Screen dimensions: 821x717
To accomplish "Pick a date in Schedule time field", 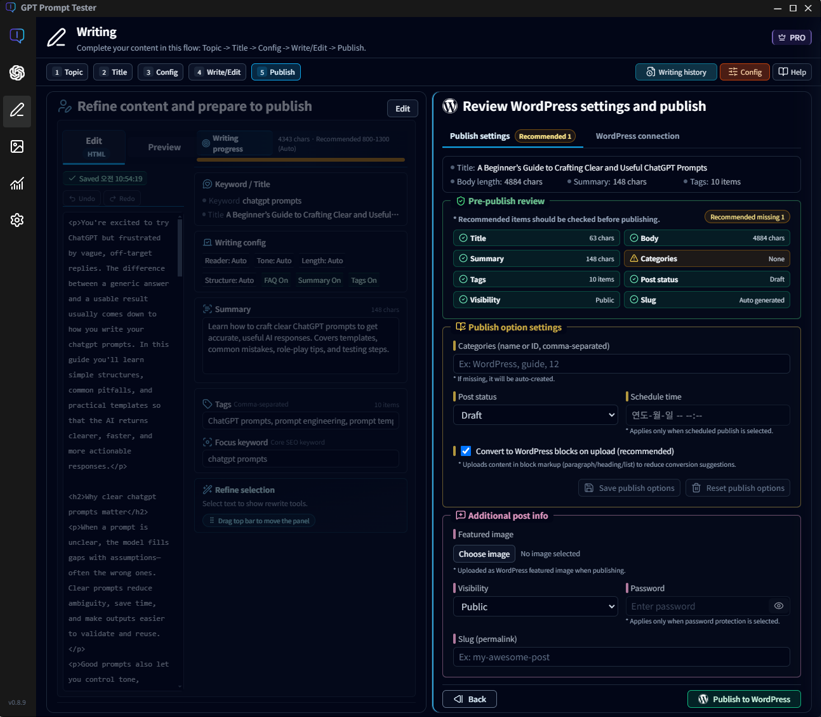I will pos(707,415).
